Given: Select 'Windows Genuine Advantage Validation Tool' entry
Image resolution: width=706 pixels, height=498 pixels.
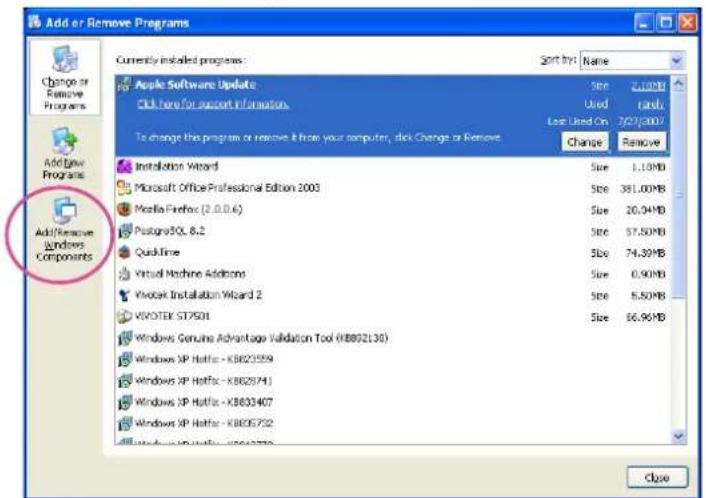Looking at the screenshot, I should (262, 338).
